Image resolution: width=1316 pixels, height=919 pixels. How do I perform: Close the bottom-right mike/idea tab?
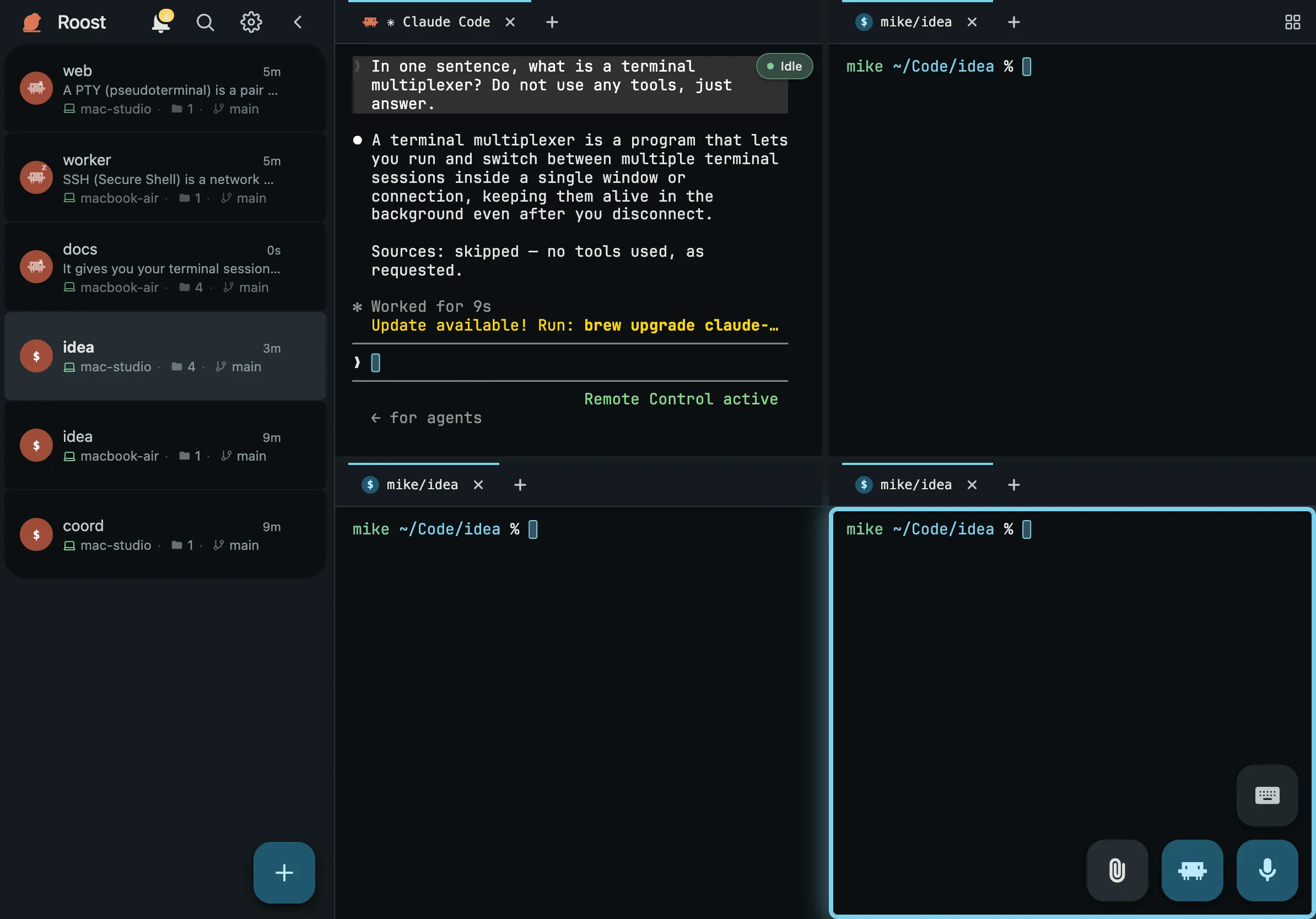pos(972,485)
